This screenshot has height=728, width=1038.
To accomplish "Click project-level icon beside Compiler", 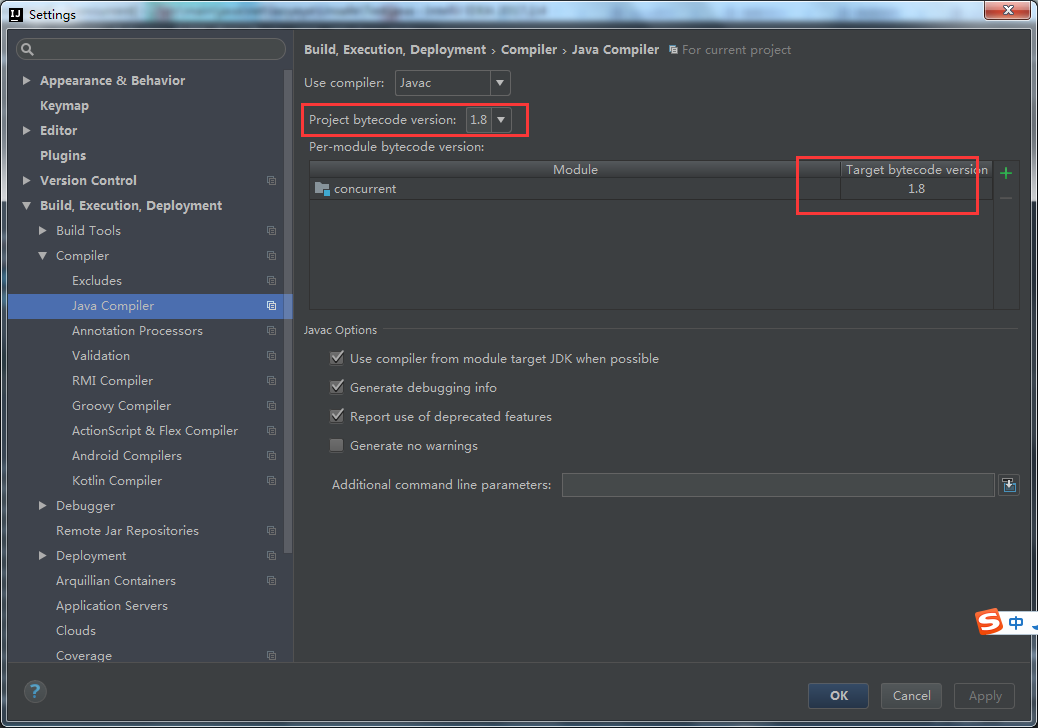I will [271, 255].
